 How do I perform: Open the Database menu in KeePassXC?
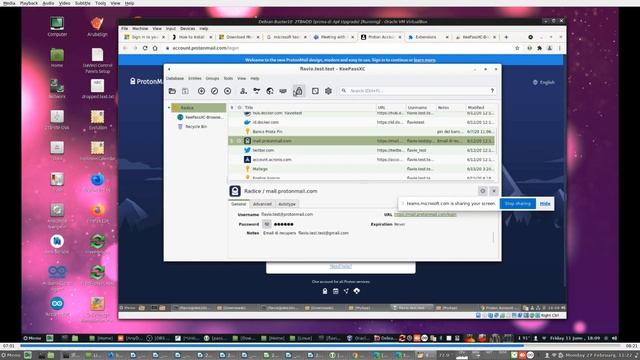point(175,78)
